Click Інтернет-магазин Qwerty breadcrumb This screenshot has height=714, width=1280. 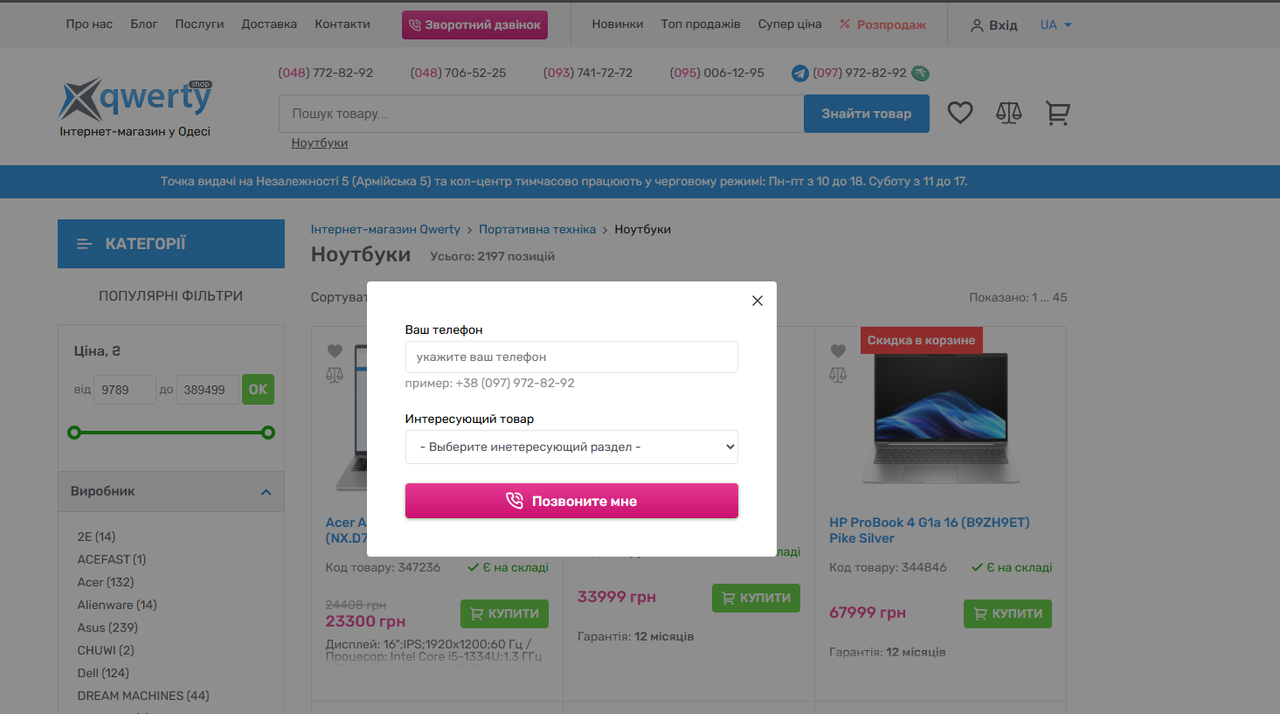point(385,229)
